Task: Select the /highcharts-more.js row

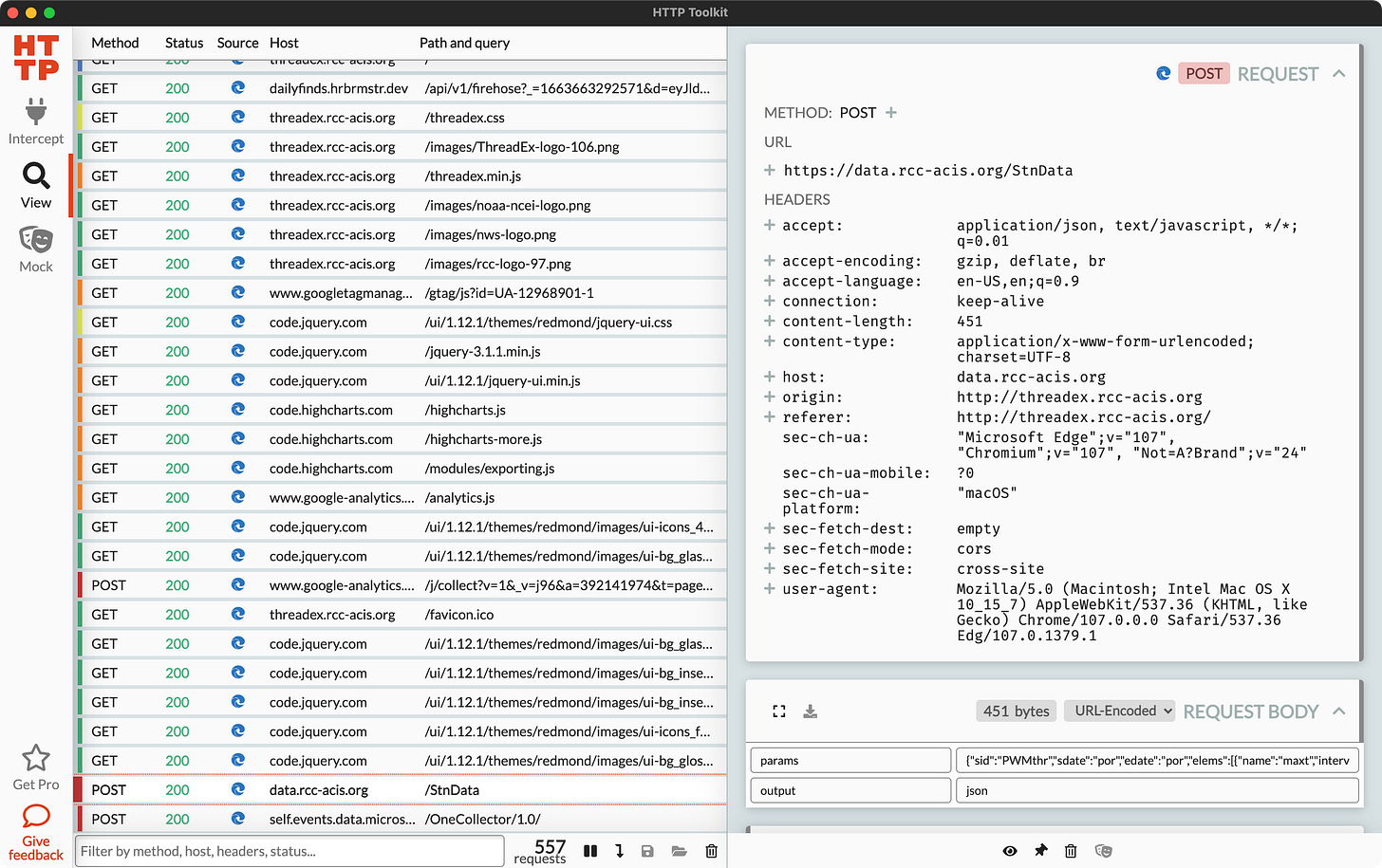Action: (x=402, y=439)
